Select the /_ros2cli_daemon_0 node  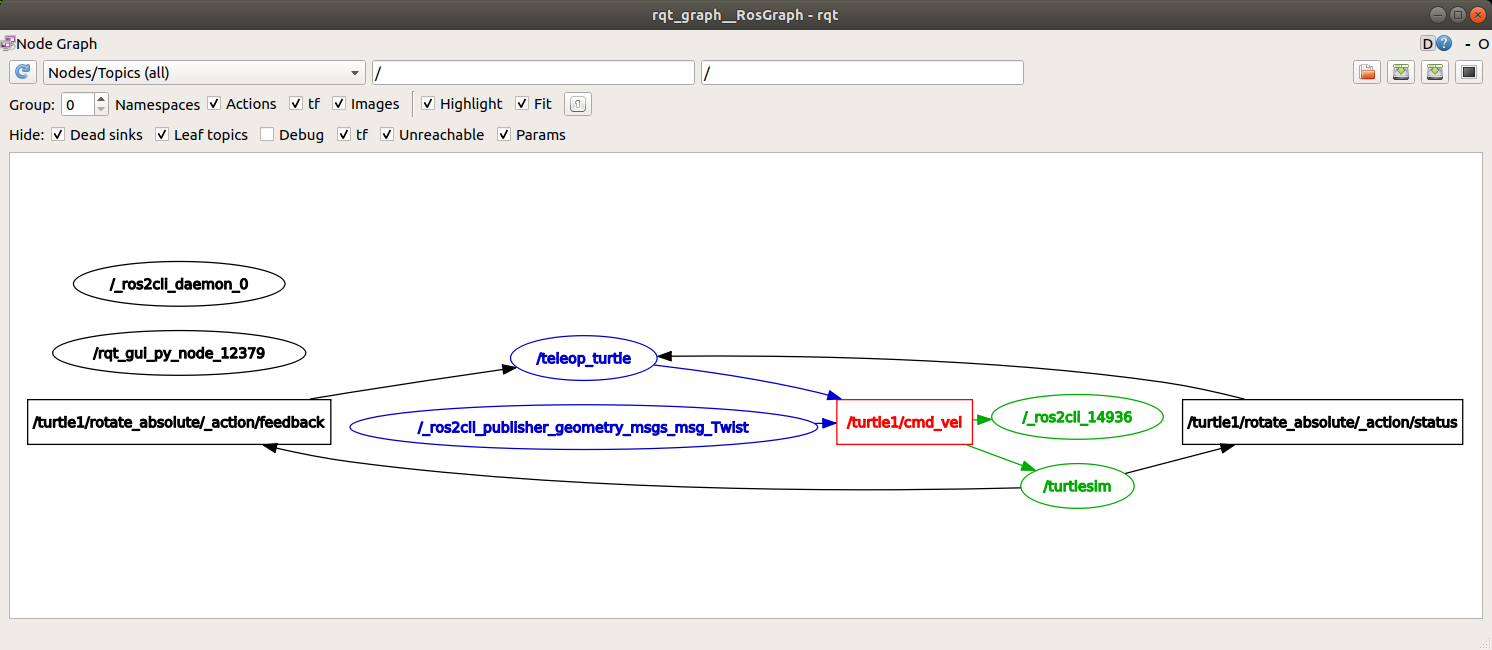coord(179,284)
